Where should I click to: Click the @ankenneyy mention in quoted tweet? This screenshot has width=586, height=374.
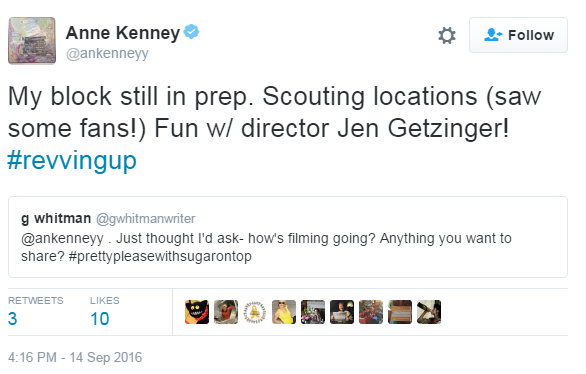pyautogui.click(x=62, y=238)
